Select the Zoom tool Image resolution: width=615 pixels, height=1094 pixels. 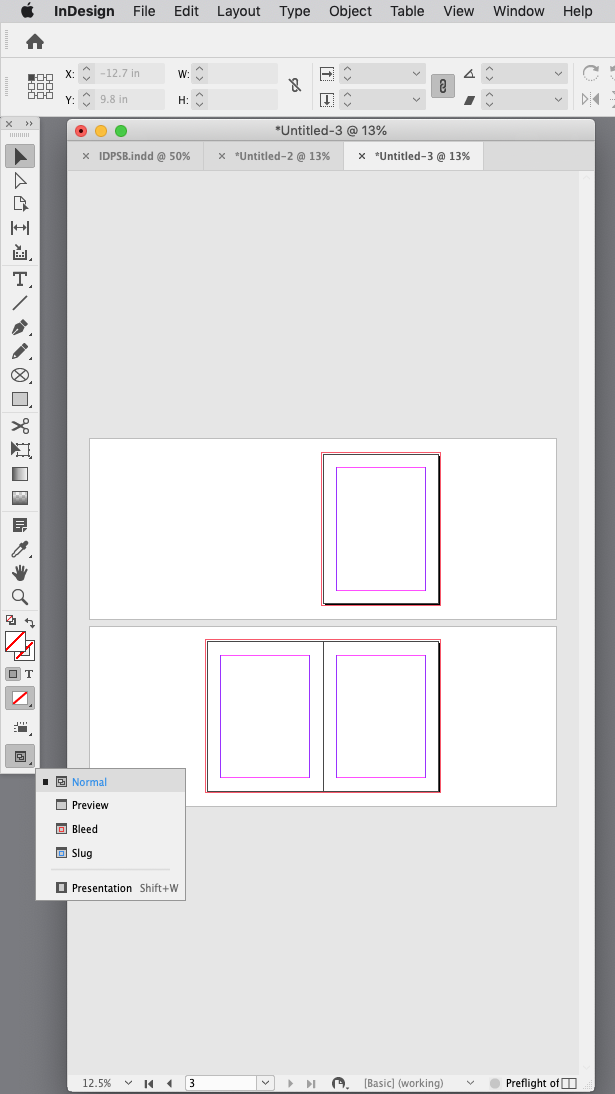(20, 597)
